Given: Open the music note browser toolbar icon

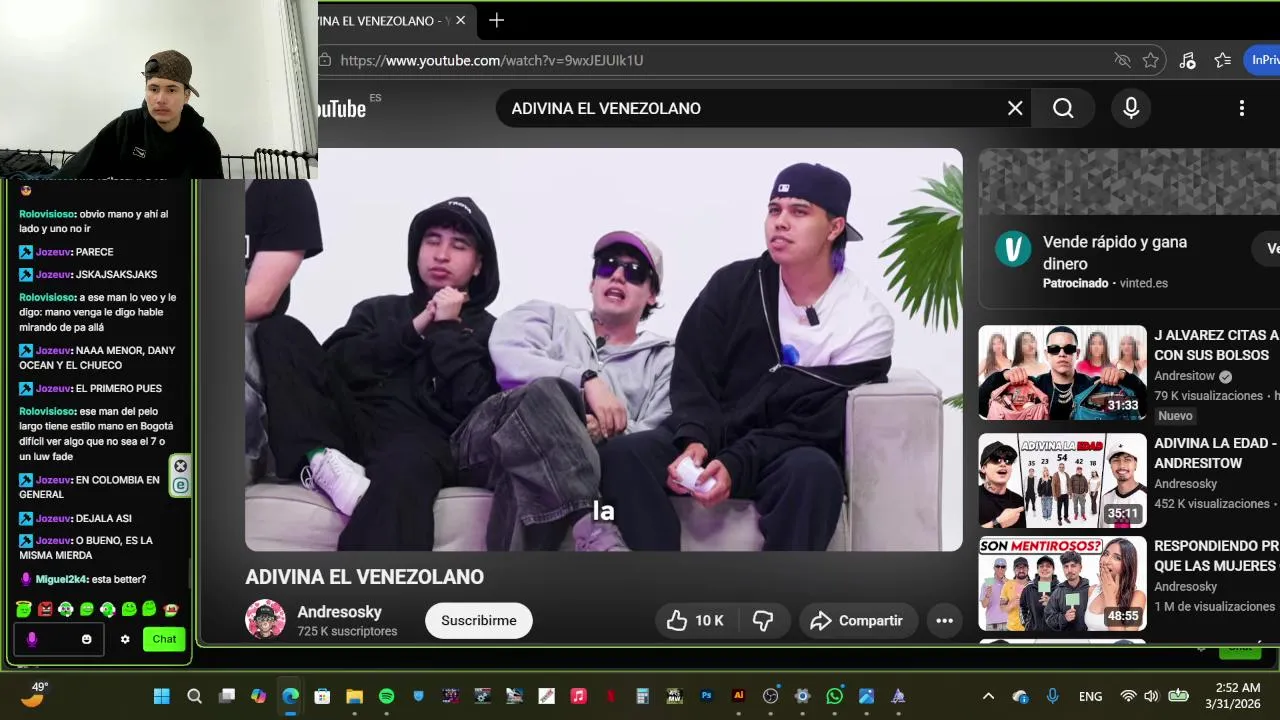Looking at the screenshot, I should [x=1187, y=60].
